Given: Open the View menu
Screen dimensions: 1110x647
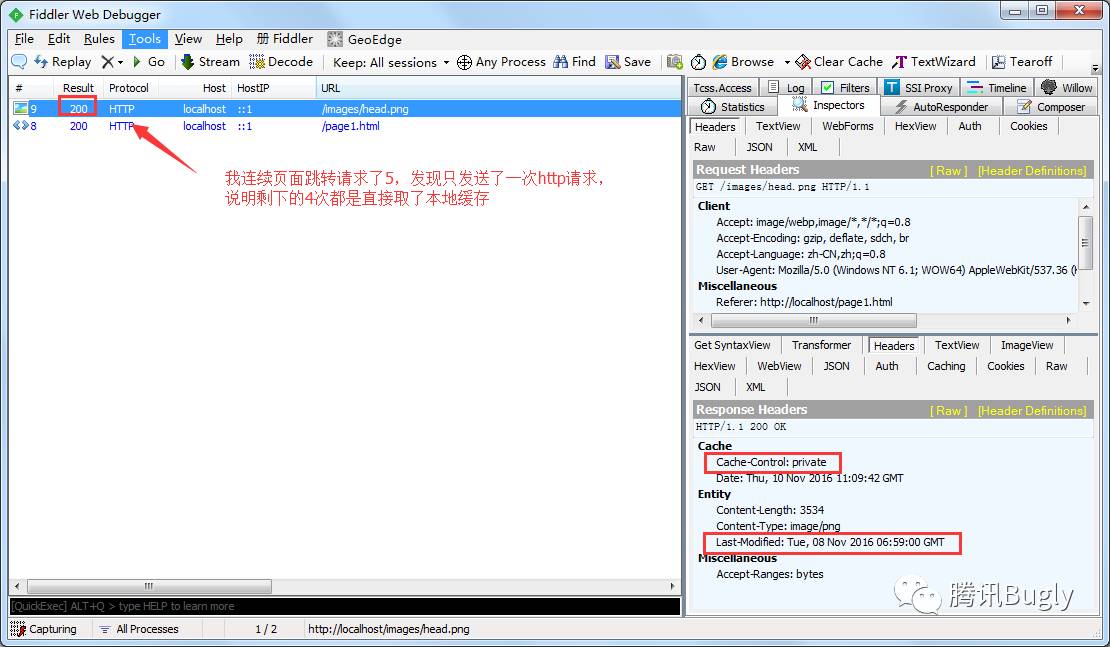Looking at the screenshot, I should (x=188, y=39).
